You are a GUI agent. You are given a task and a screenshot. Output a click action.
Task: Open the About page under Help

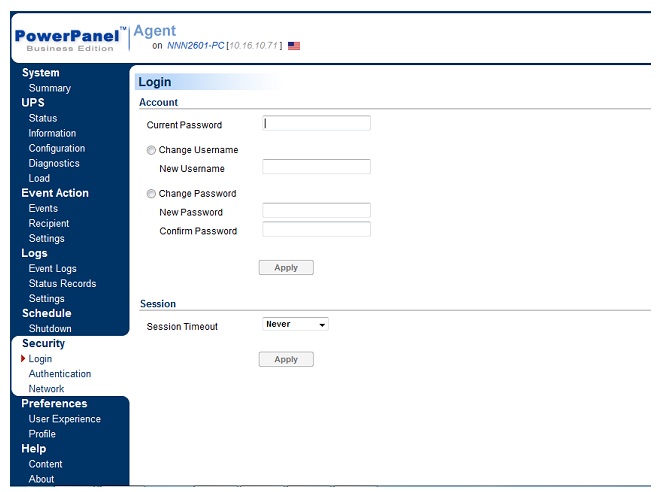pyautogui.click(x=42, y=479)
